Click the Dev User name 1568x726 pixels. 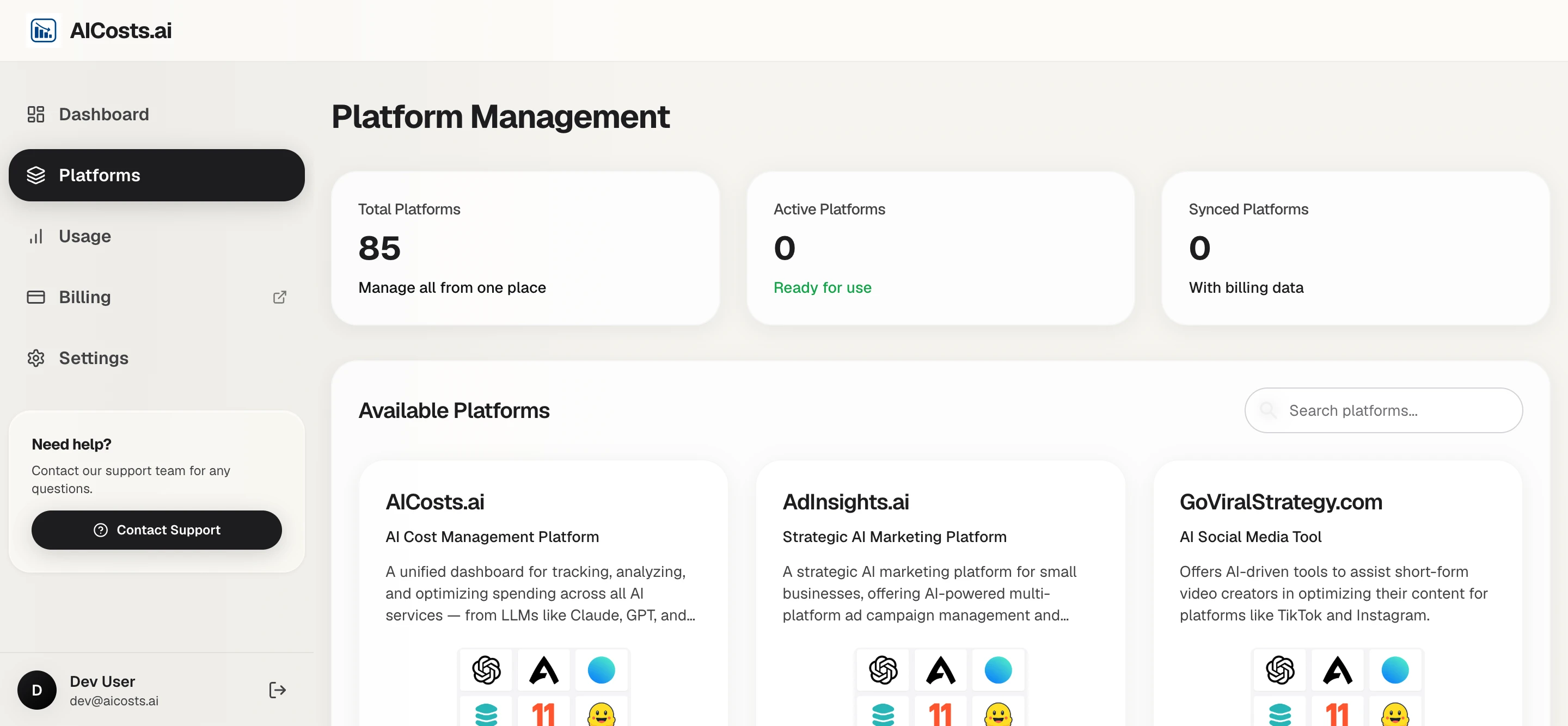pyautogui.click(x=102, y=681)
